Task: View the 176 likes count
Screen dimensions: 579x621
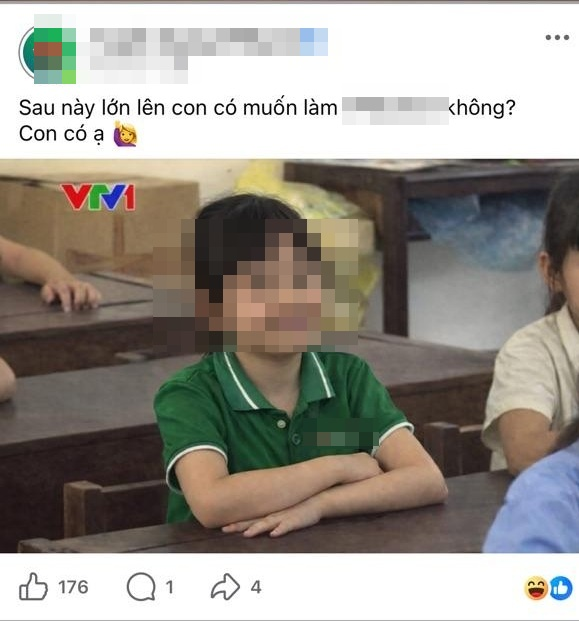Action: click(x=73, y=587)
